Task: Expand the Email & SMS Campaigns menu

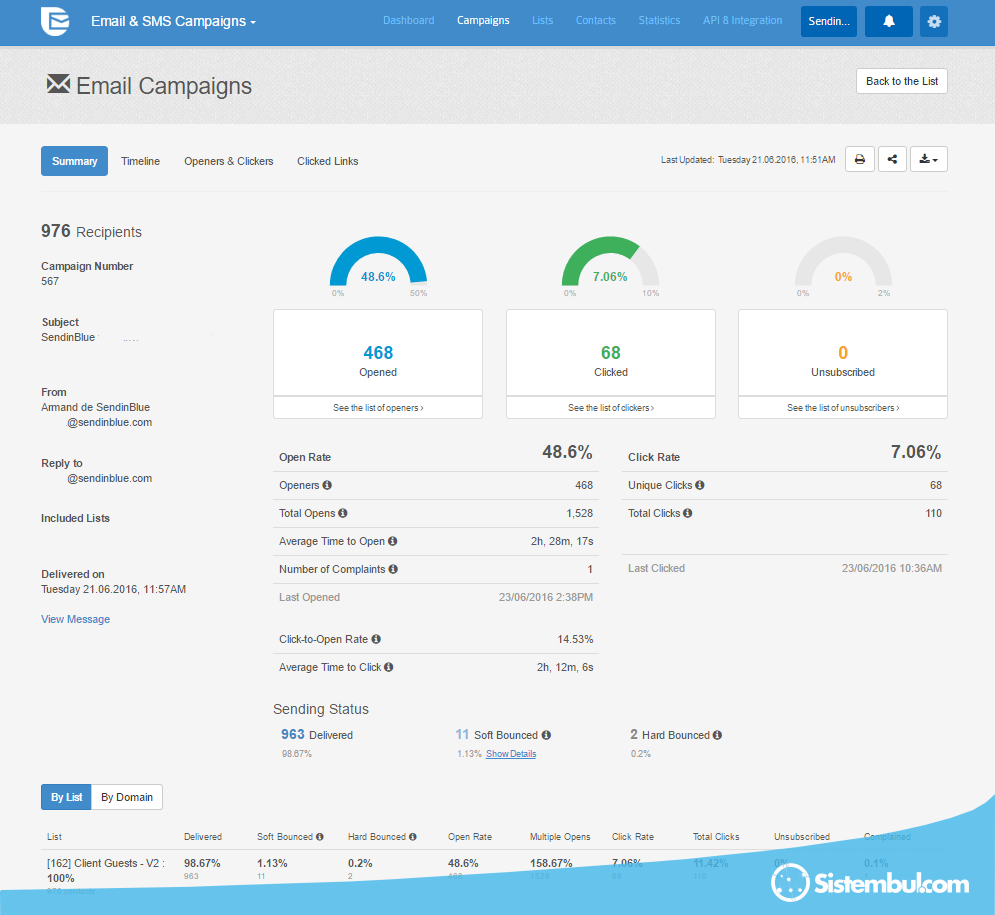Action: click(173, 21)
